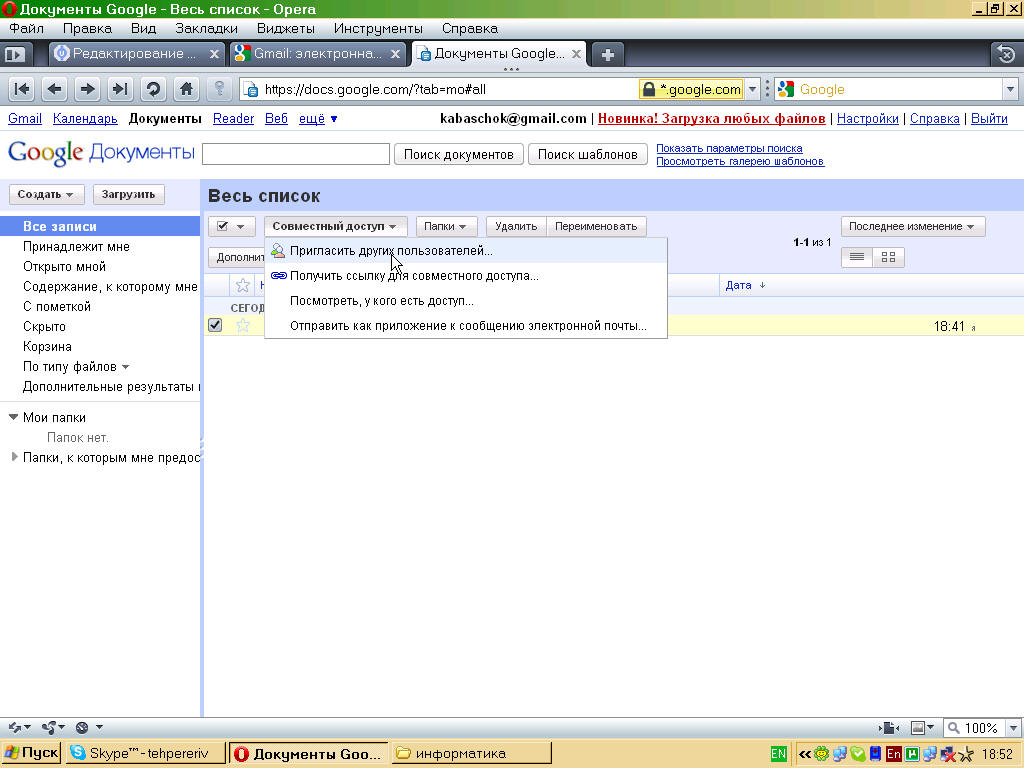Collapse the Мои папки tree
The image size is (1024, 768).
13,417
